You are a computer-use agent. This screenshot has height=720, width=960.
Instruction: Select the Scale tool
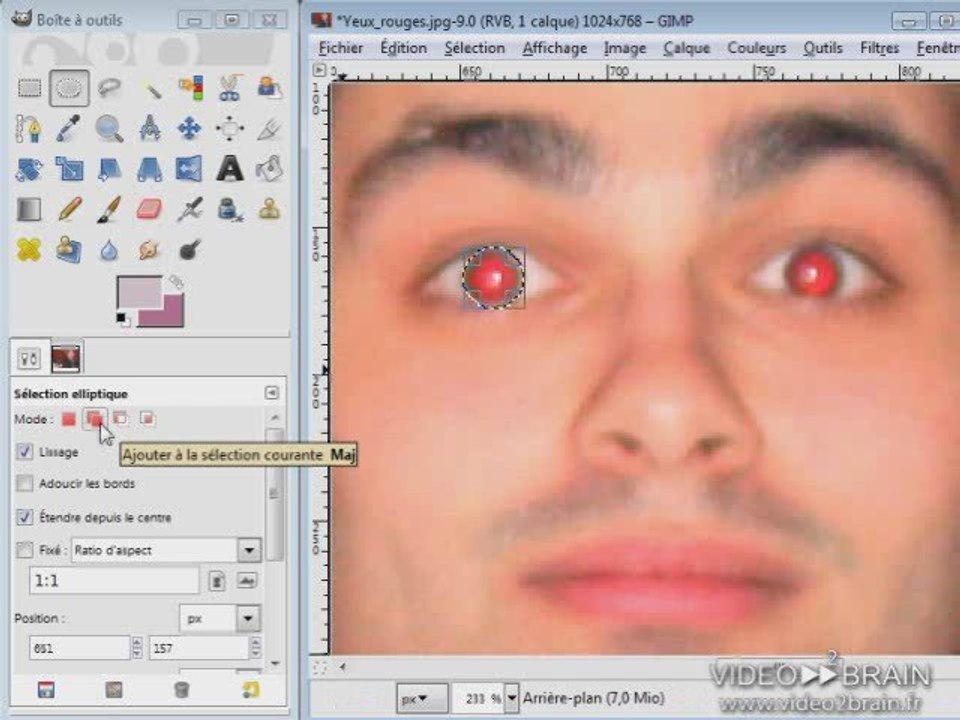point(69,169)
